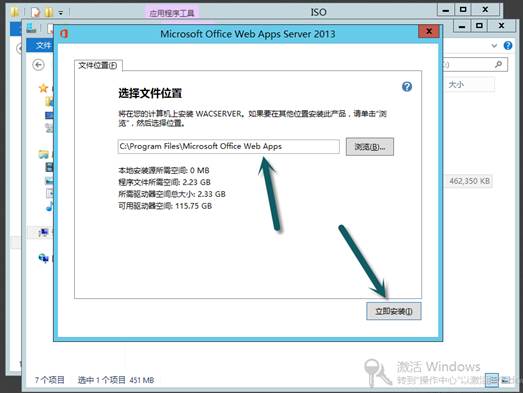Select videos library icon in navigation pane
The image size is (523, 393).
[49, 167]
